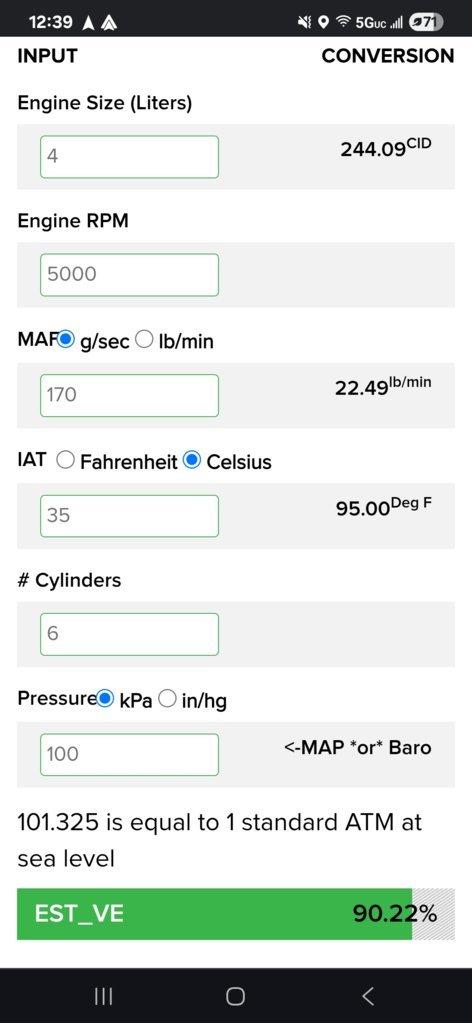Select in/hg pressure unit radio

[167, 699]
